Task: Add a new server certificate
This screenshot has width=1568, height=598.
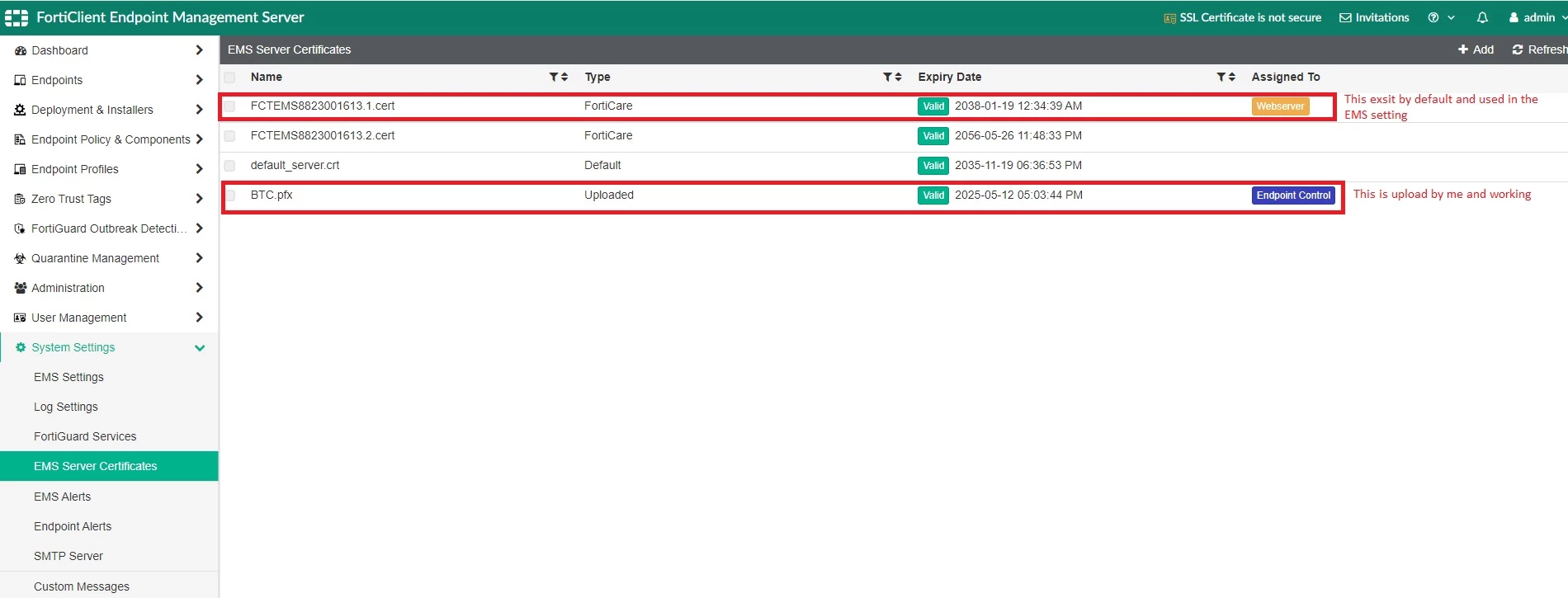Action: pyautogui.click(x=1476, y=49)
